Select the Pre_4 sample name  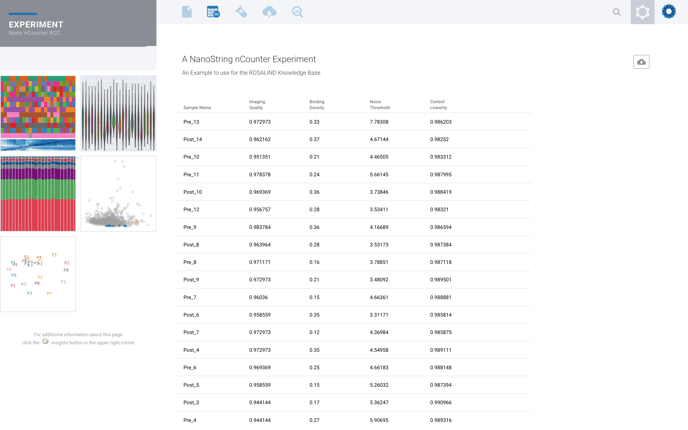click(190, 420)
